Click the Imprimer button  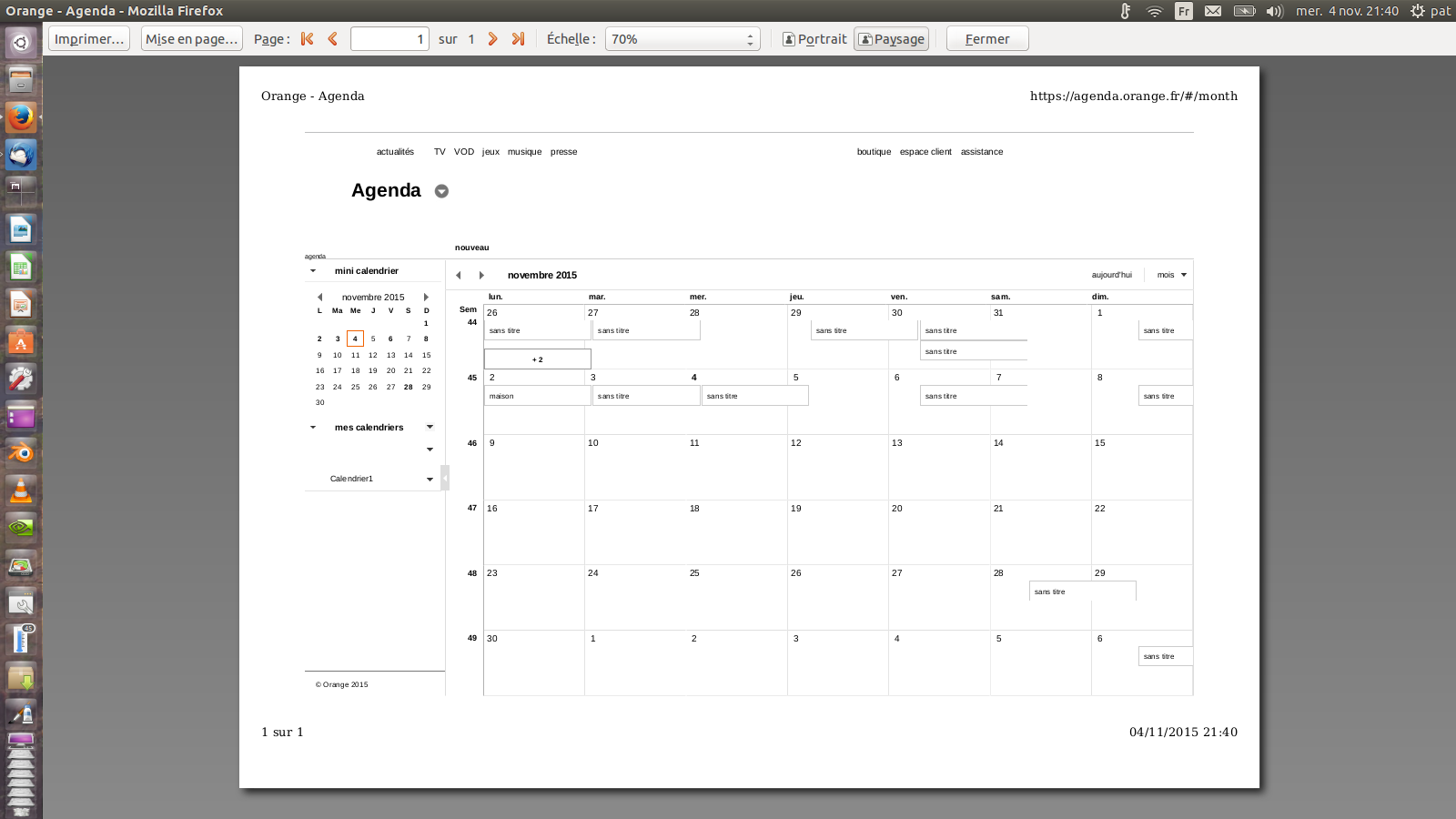(87, 38)
